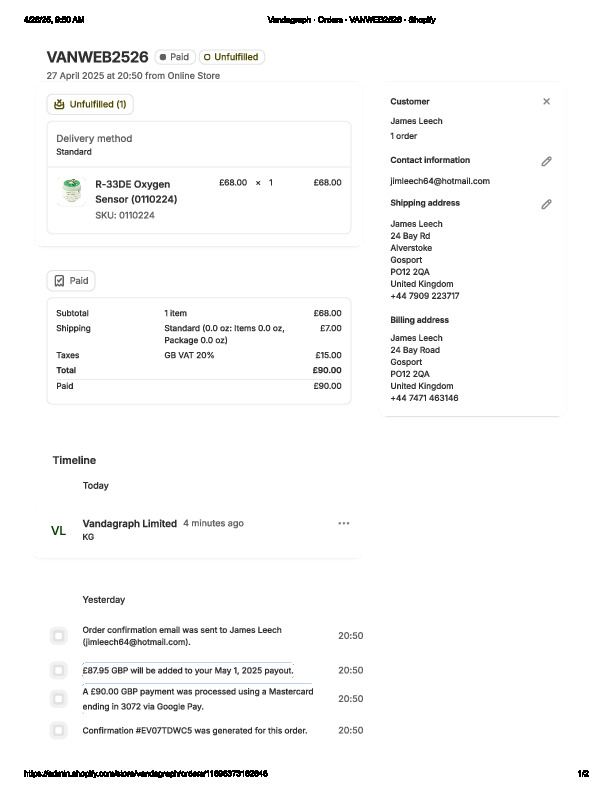612x792 pixels.
Task: Open the three-dot menu on timeline comment
Action: [x=344, y=523]
